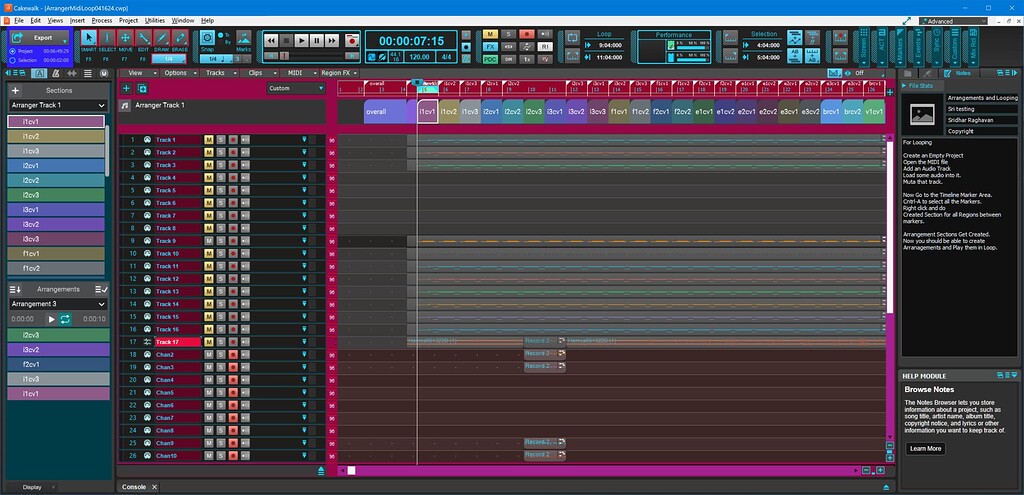Click the Learn More button

pos(925,449)
